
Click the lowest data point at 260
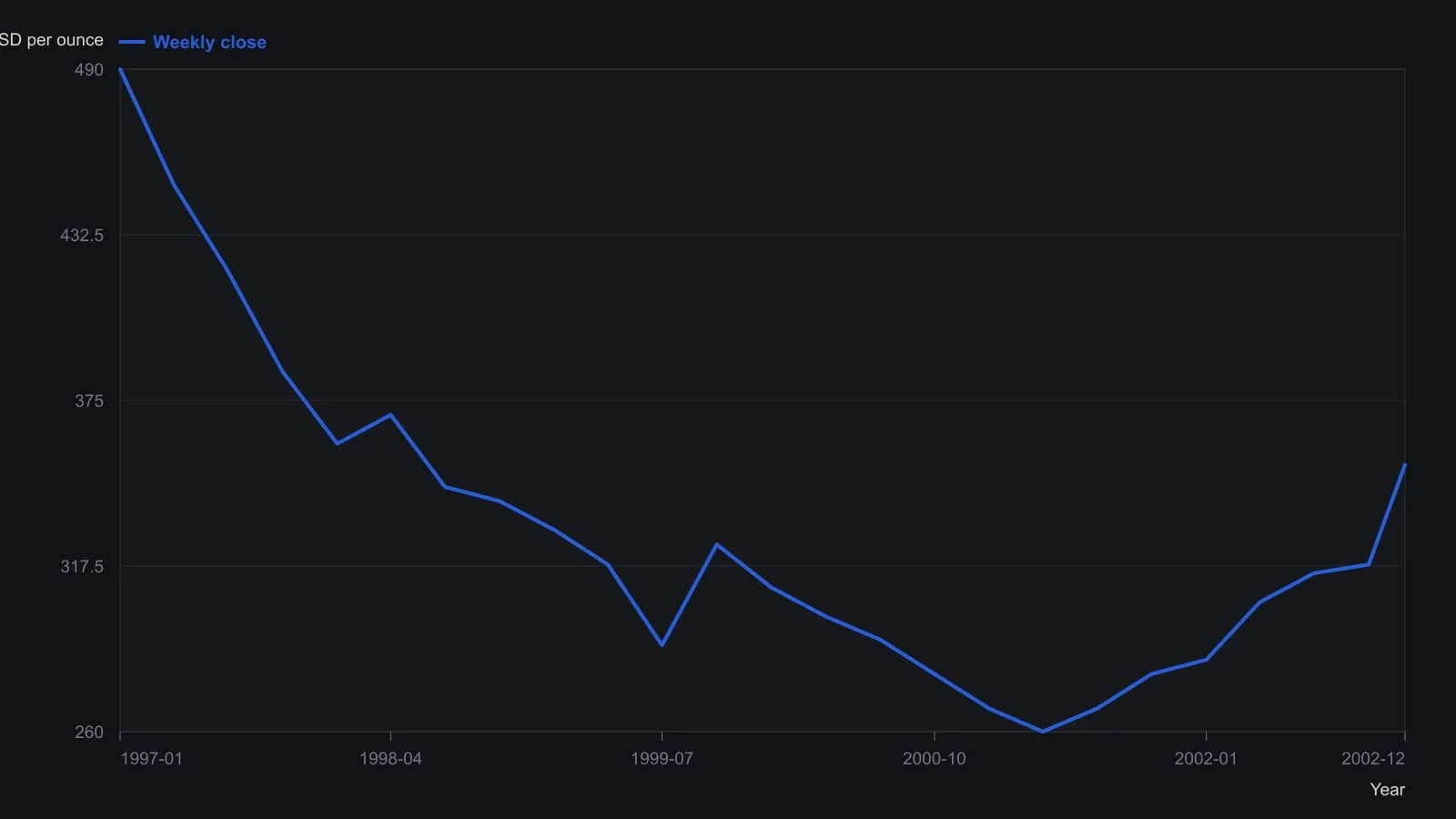[x=1043, y=732]
